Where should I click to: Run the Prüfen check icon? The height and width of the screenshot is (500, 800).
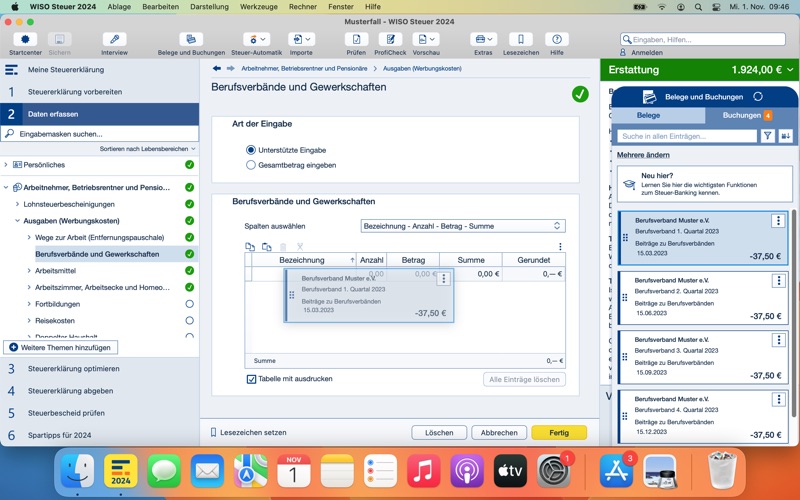point(356,39)
